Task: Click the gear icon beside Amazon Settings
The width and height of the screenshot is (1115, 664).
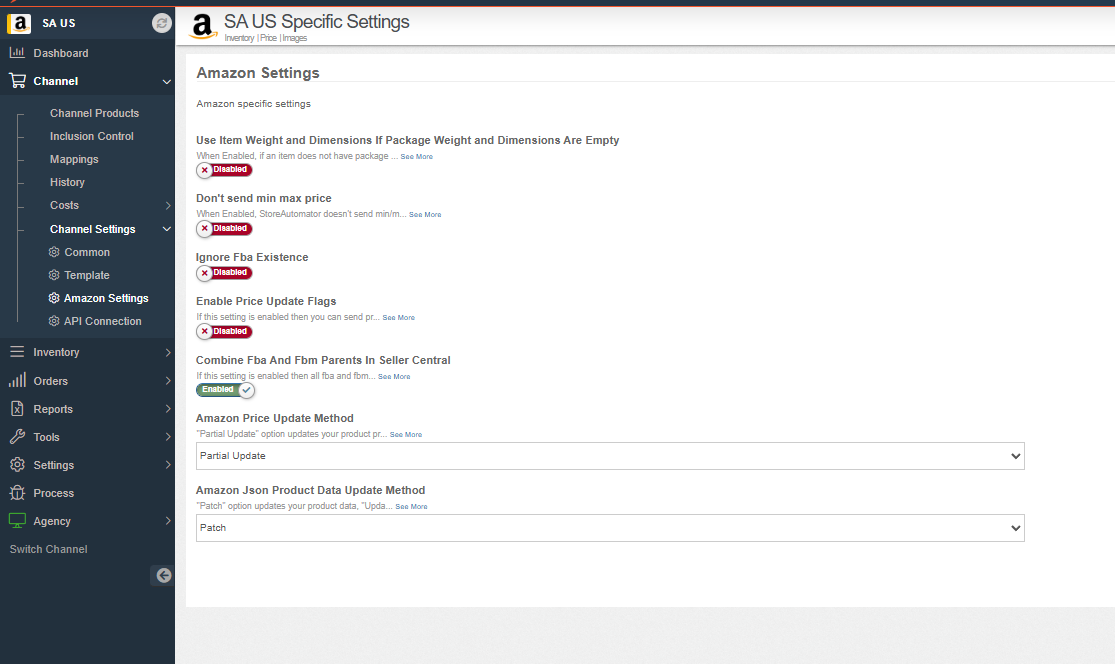Action: [54, 298]
